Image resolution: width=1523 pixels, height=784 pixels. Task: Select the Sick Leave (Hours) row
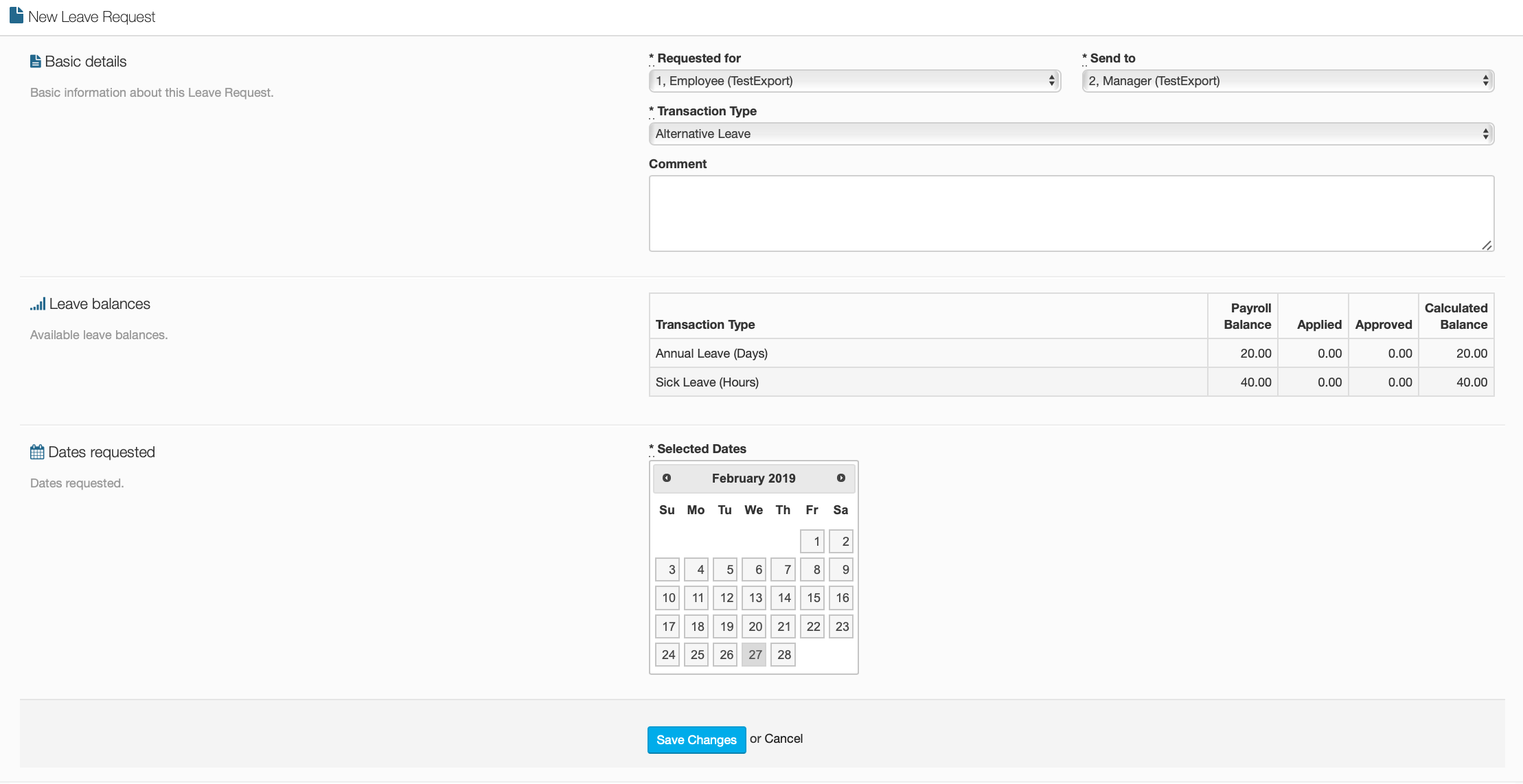tap(707, 382)
